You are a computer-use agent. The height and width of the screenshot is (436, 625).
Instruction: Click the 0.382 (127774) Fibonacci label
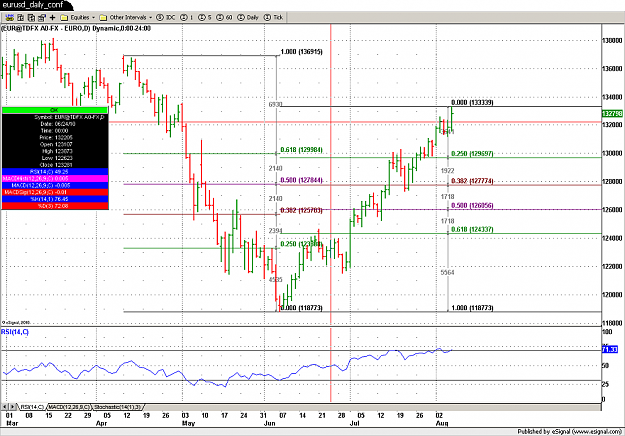click(x=472, y=181)
